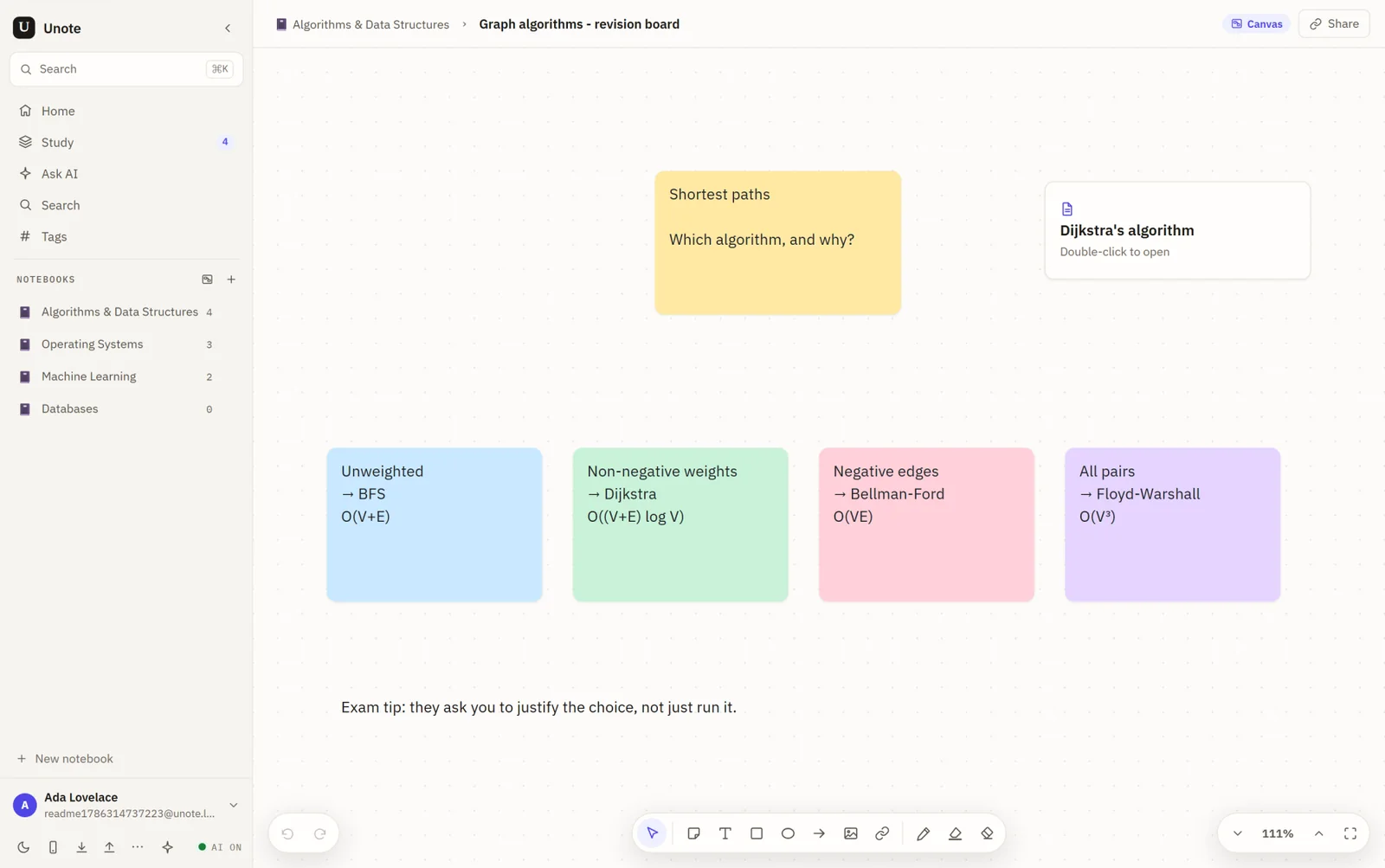Viewport: 1385px width, 868px height.
Task: Click the mobile device icon in sidebar footer
Action: point(53,847)
